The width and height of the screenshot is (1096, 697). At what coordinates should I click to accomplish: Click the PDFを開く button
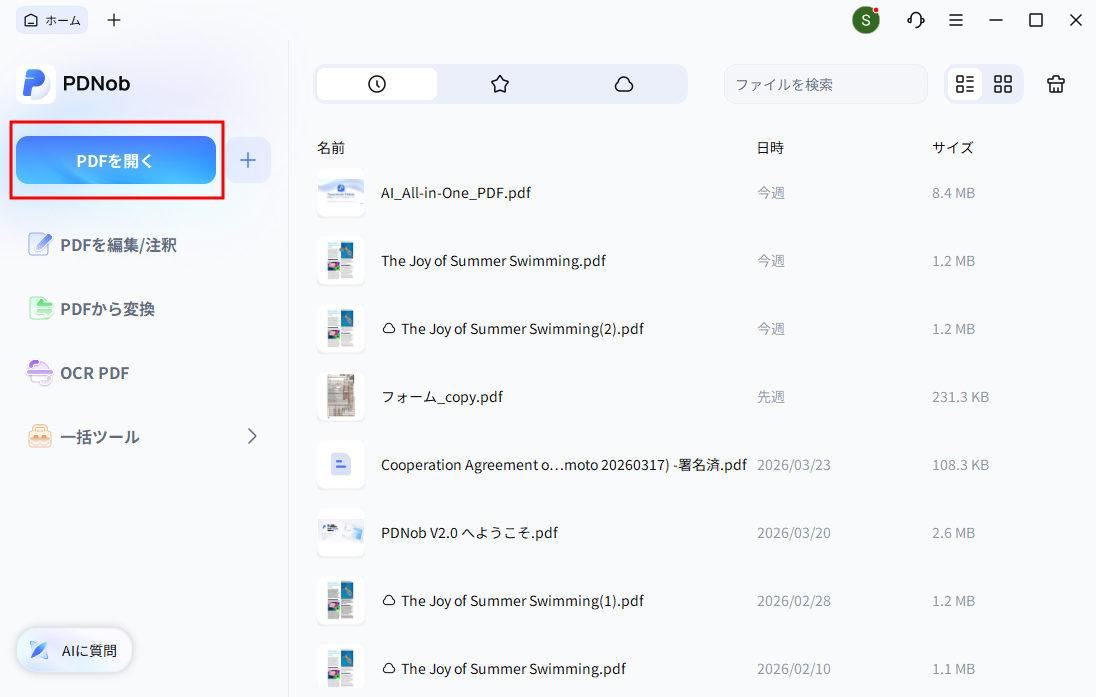(115, 159)
